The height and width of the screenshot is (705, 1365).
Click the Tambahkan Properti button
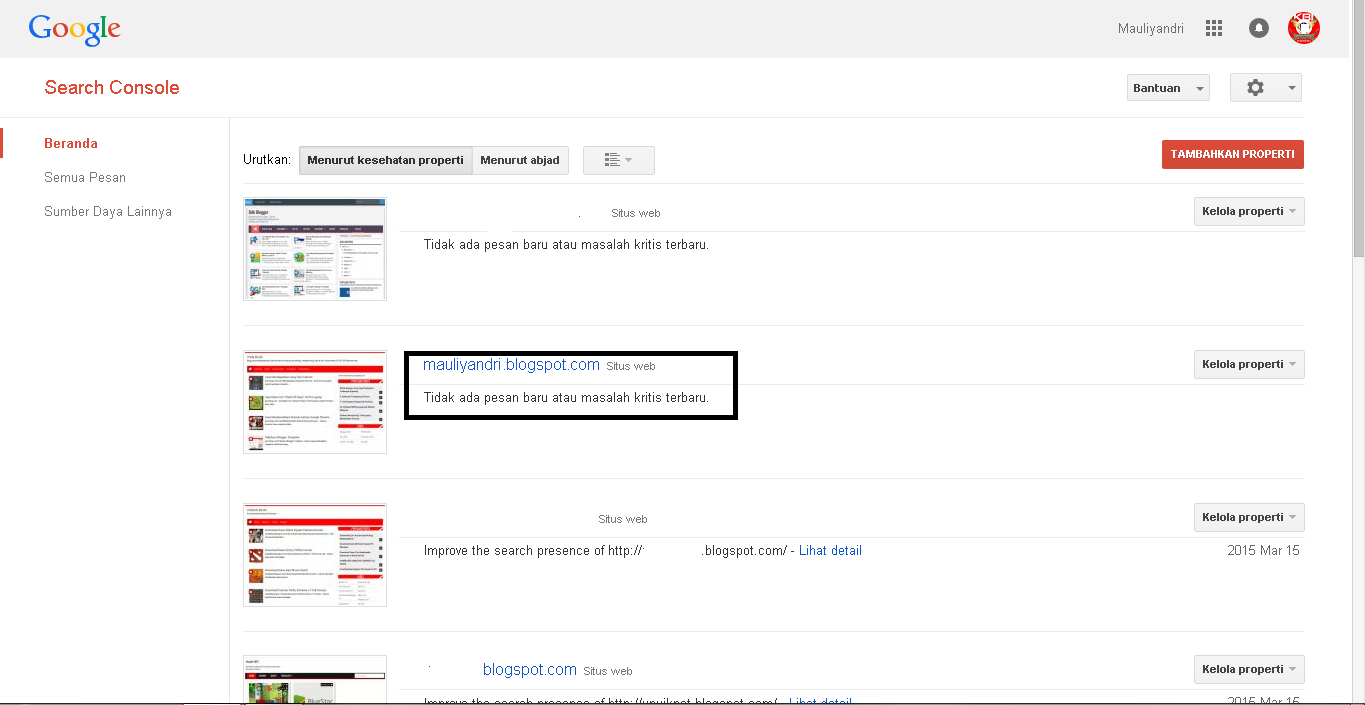tap(1233, 154)
